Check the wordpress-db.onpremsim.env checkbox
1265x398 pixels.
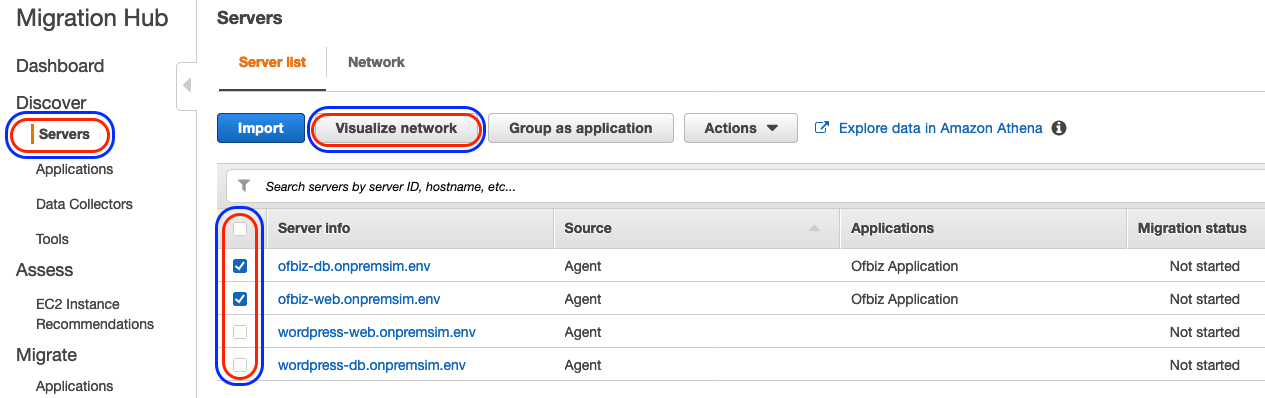tap(240, 365)
